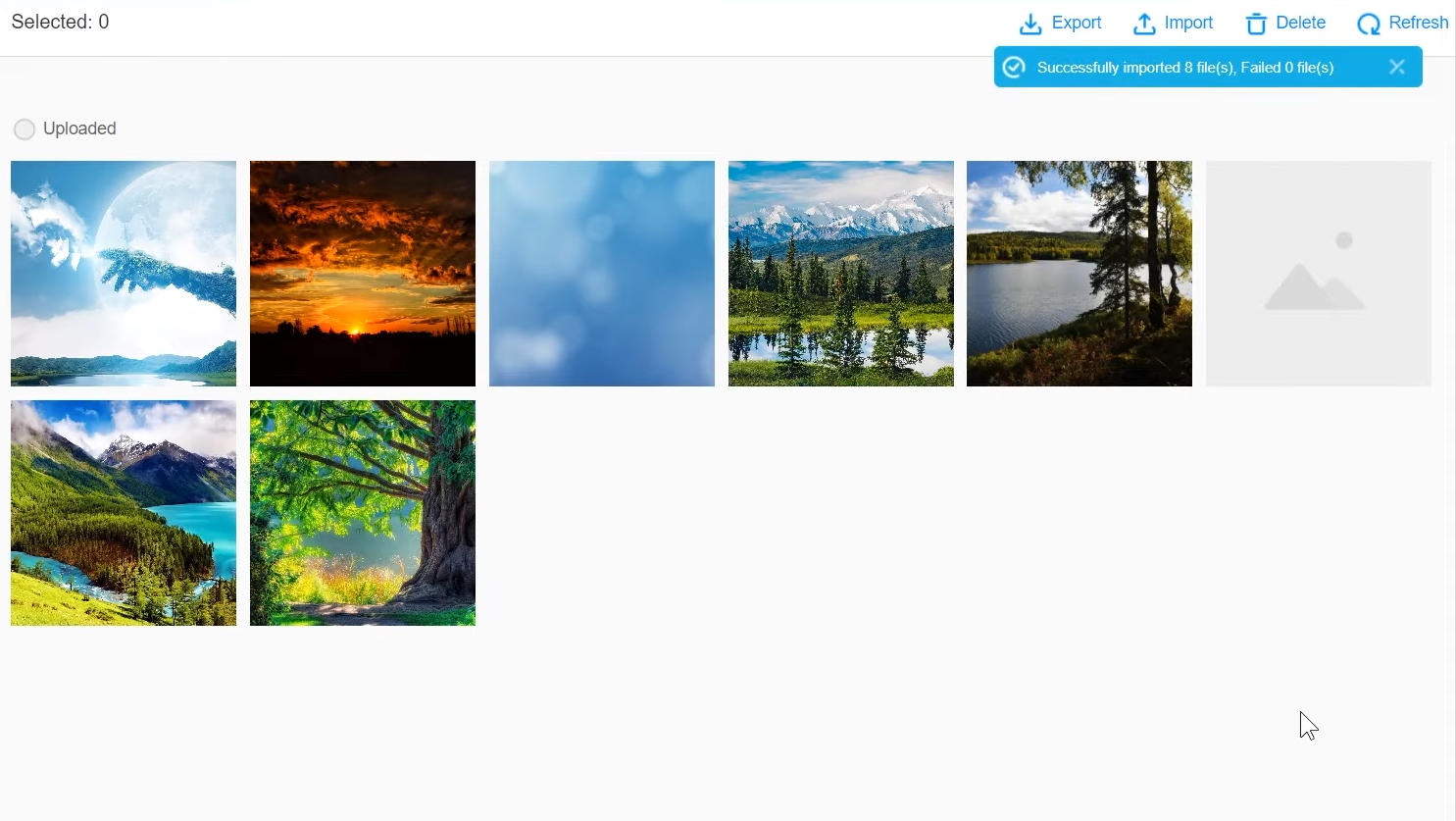This screenshot has width=1456, height=821.
Task: Select the snowy mountain range thumbnail
Action: pos(841,274)
